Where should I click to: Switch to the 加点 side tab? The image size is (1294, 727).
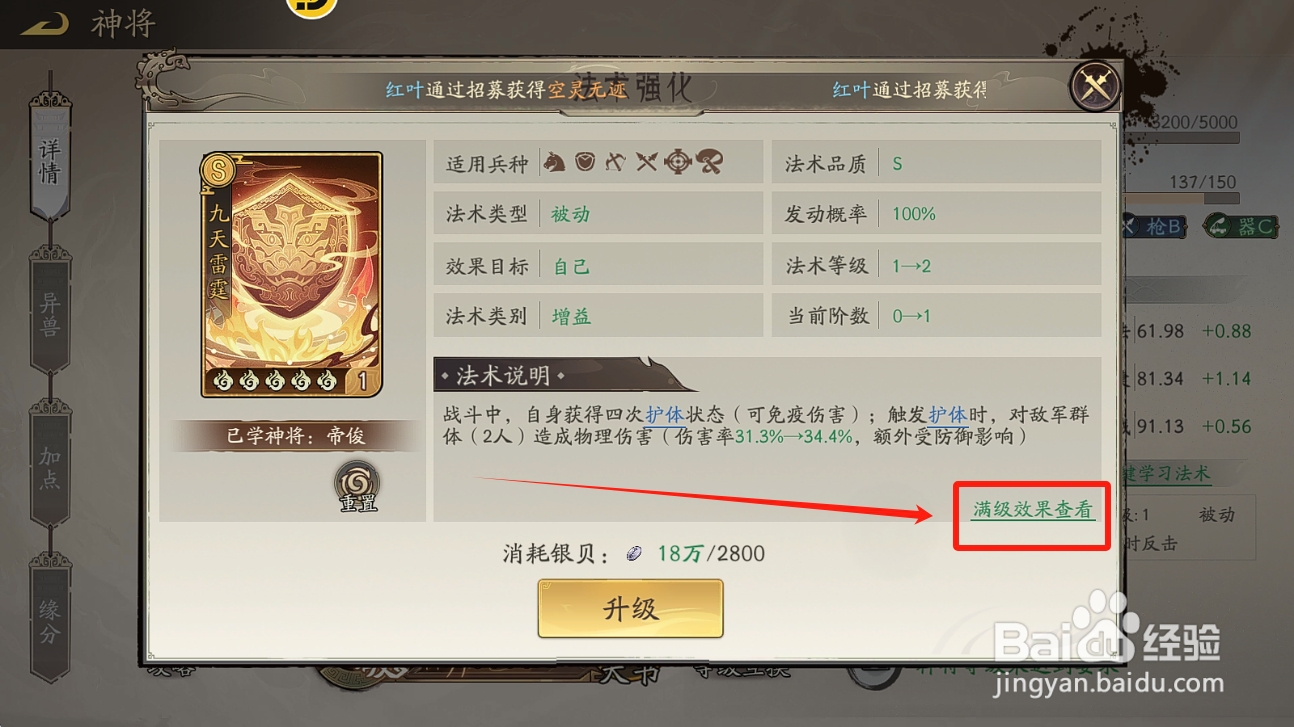point(50,466)
